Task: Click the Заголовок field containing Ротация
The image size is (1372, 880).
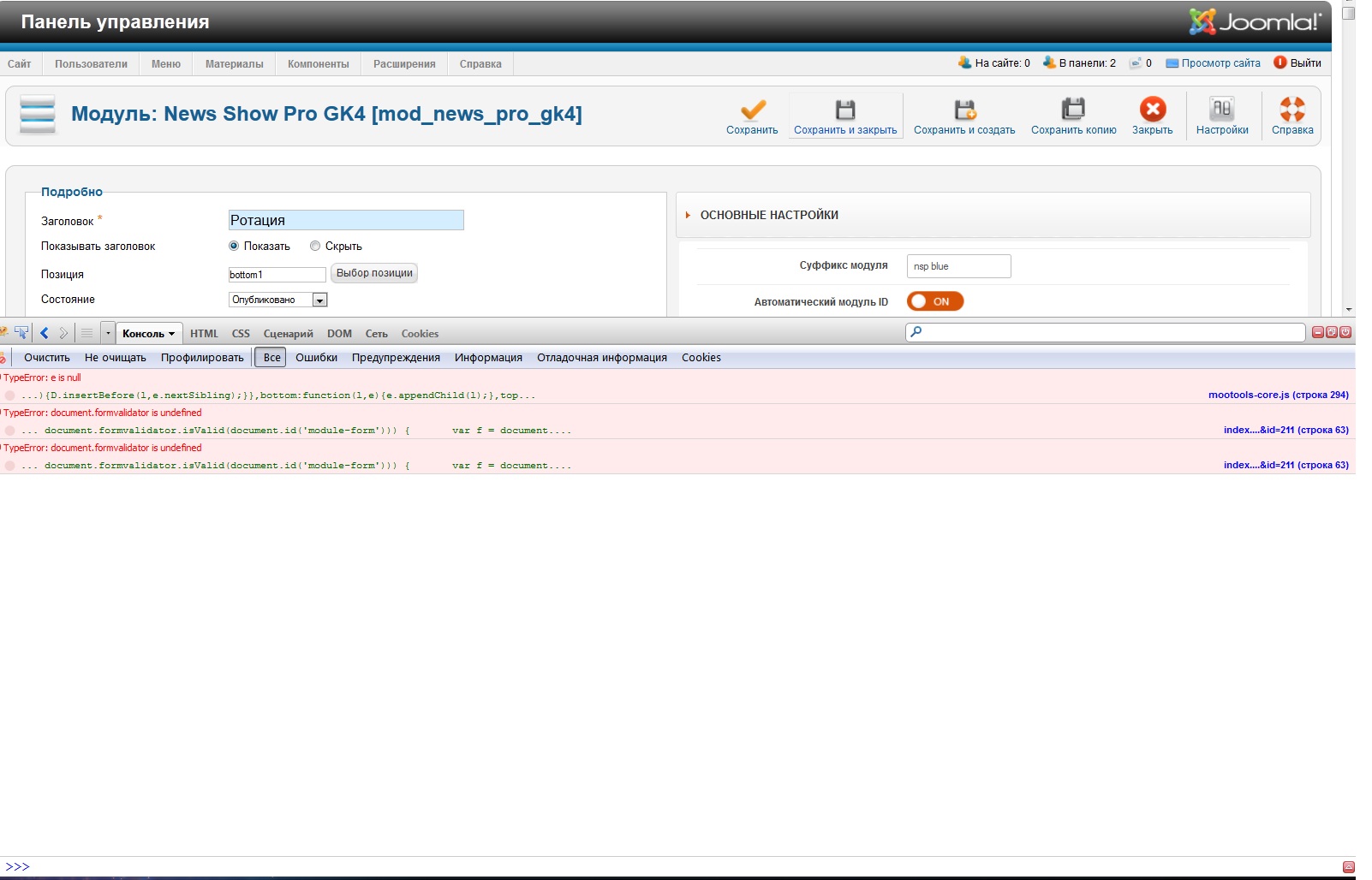Action: point(346,220)
